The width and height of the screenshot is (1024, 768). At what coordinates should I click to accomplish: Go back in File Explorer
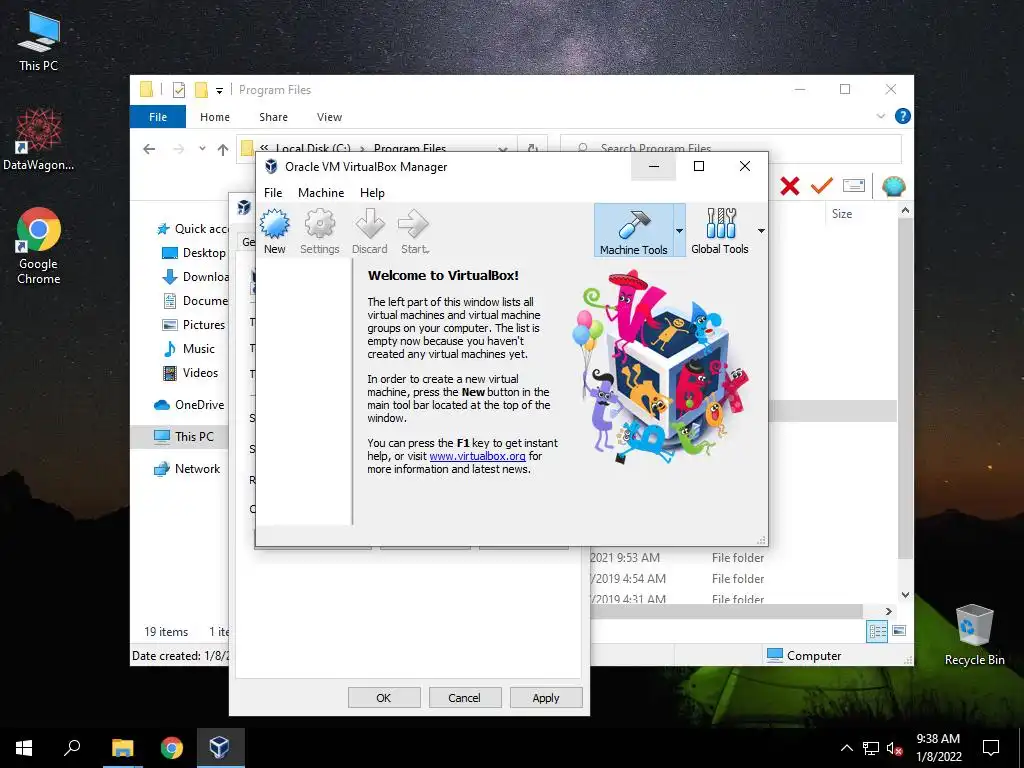149,150
